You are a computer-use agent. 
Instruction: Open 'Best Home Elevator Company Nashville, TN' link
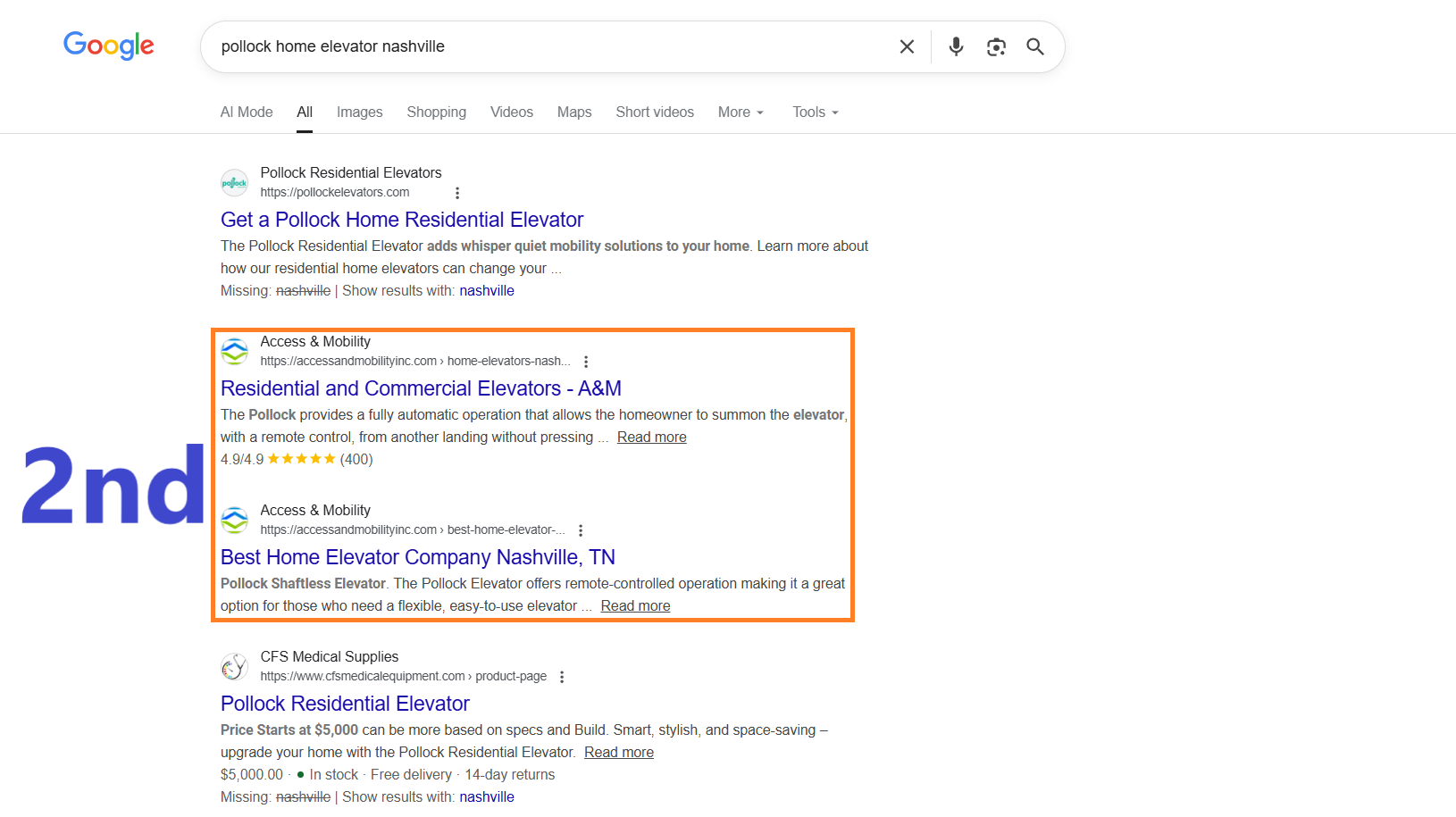(417, 557)
